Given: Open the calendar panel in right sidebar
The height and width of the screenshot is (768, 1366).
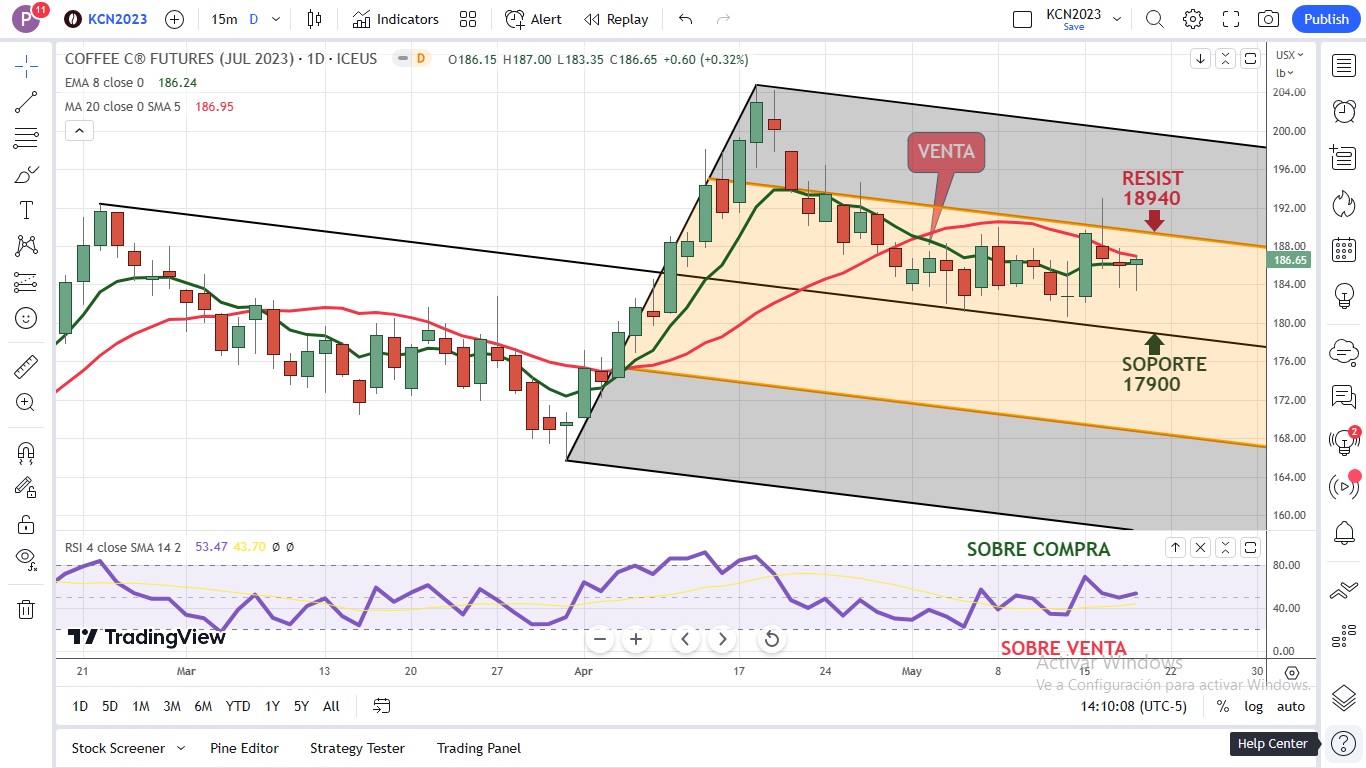Looking at the screenshot, I should click(1344, 249).
